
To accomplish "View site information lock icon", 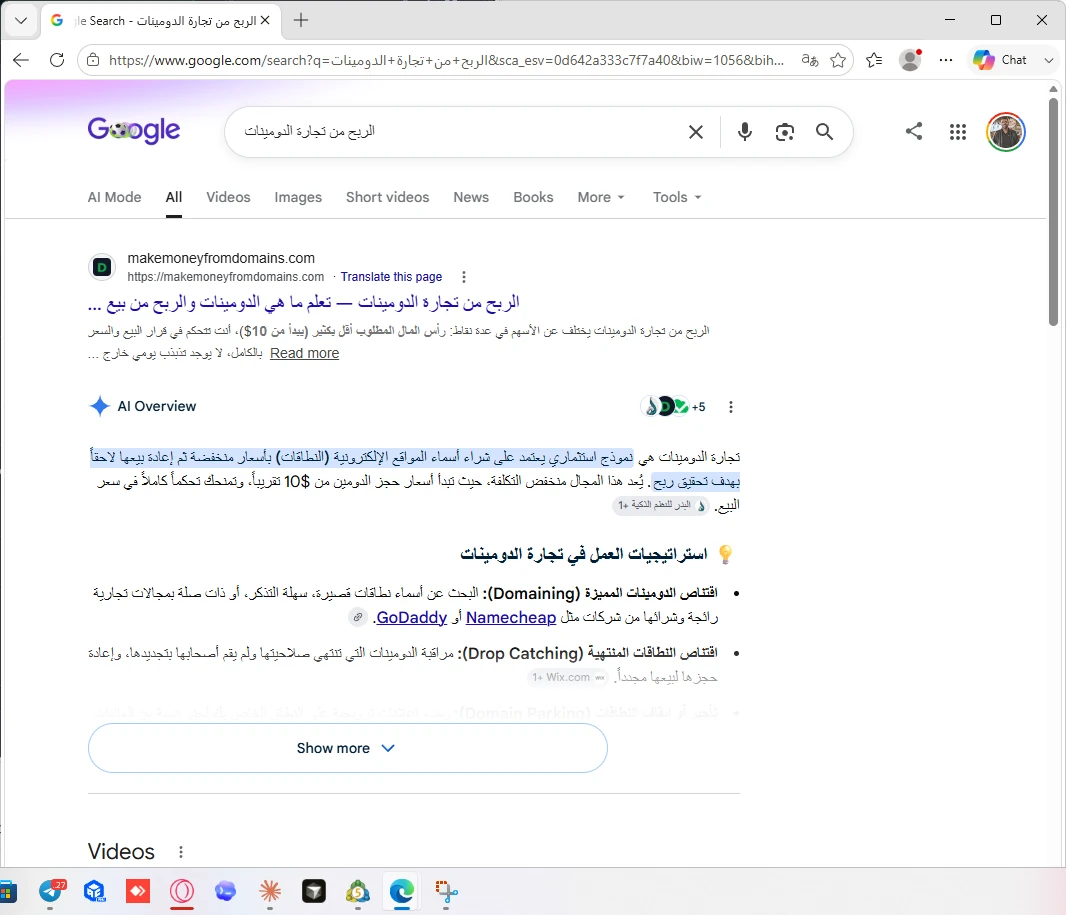I will click(93, 60).
